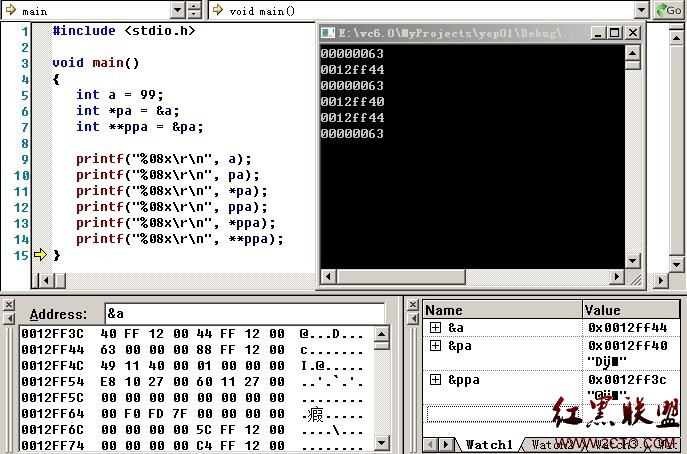The width and height of the screenshot is (687, 454).
Task: Select value 0x0012ff40 for &pa
Action: [627, 346]
